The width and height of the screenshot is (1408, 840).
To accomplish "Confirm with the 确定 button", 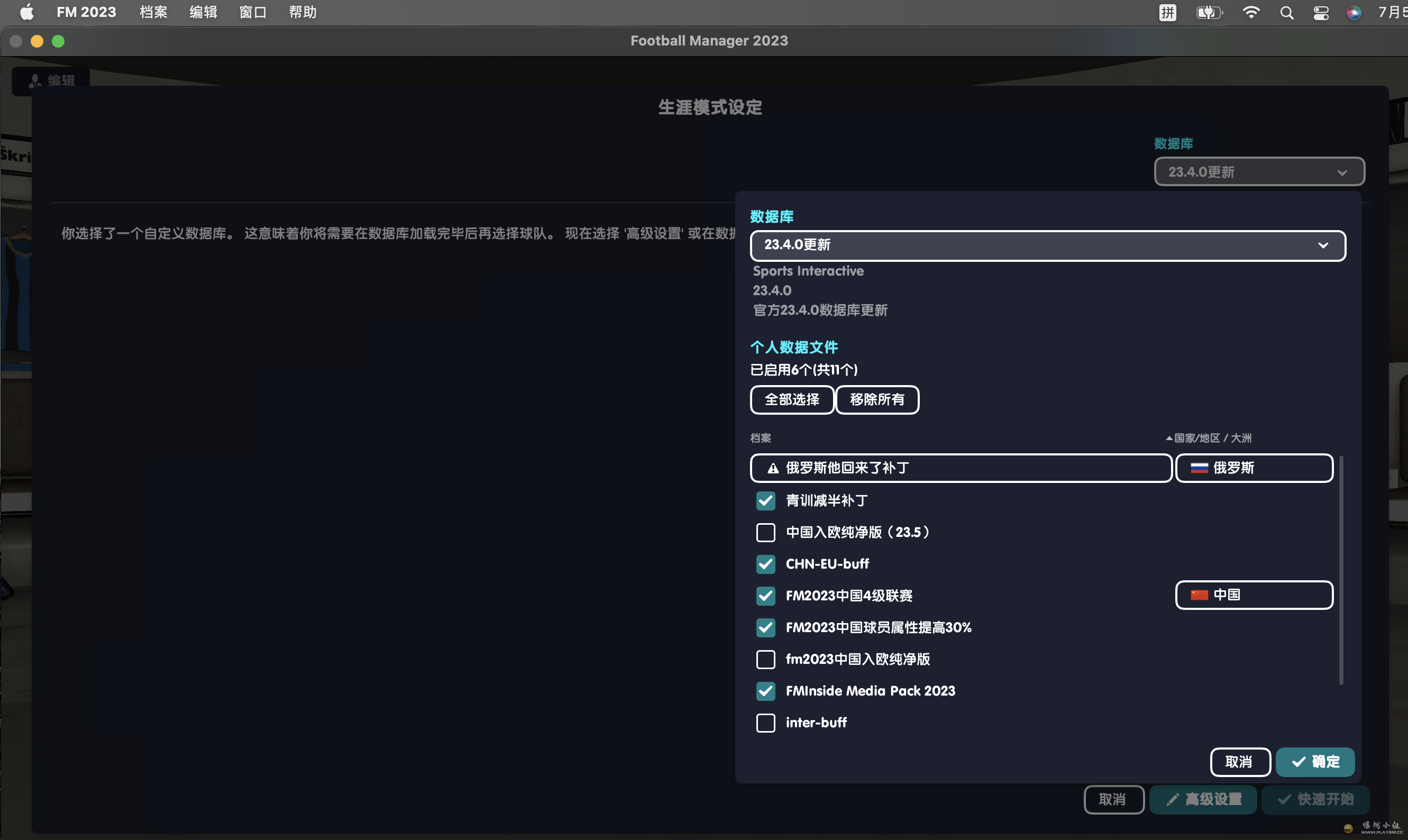I will (1315, 762).
